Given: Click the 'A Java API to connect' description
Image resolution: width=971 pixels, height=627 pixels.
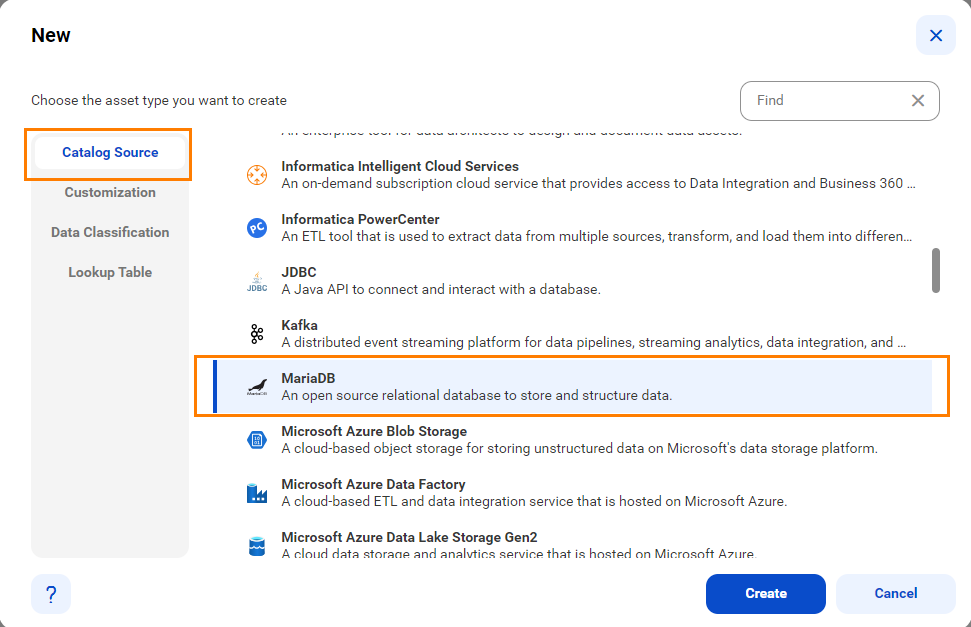Looking at the screenshot, I should 441,289.
